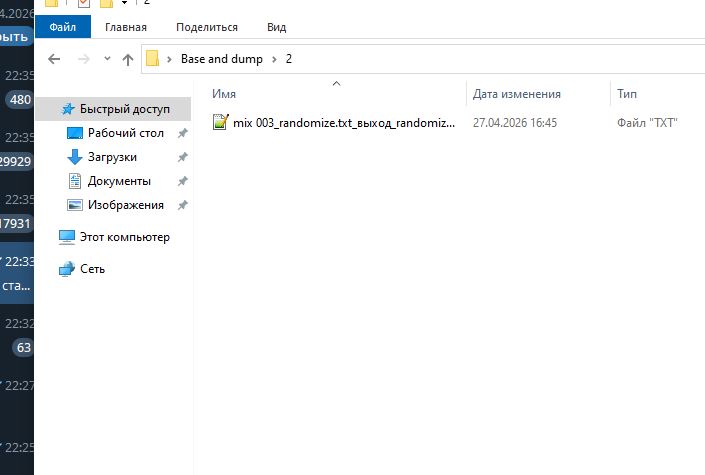Open Загрузки folder in sidebar
The width and height of the screenshot is (705, 475).
point(112,157)
